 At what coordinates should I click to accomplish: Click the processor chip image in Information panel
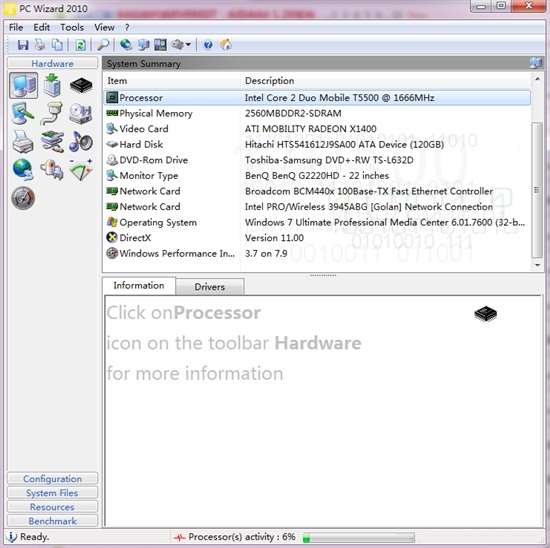pyautogui.click(x=485, y=314)
